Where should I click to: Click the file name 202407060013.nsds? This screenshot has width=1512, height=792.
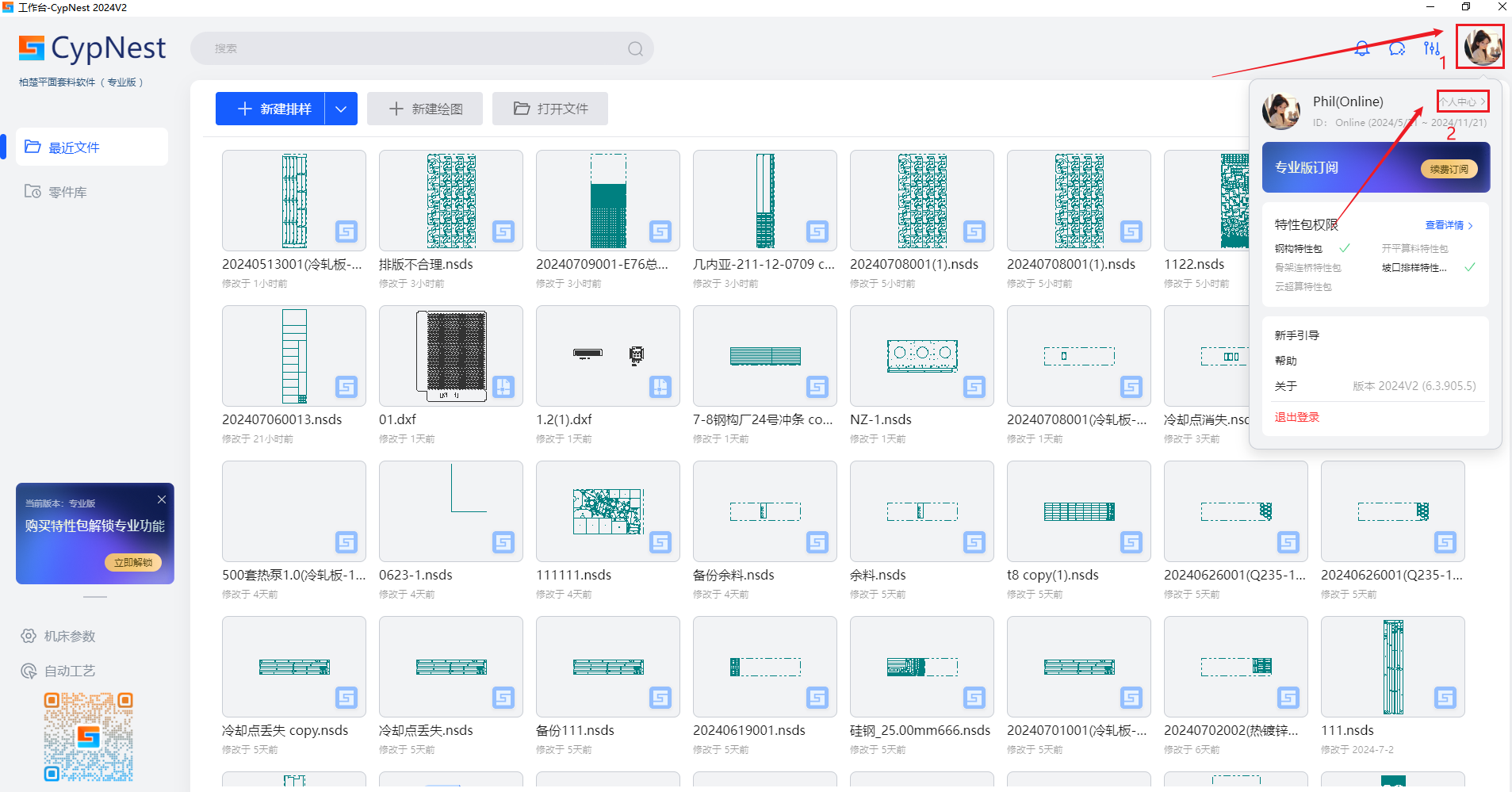[282, 419]
